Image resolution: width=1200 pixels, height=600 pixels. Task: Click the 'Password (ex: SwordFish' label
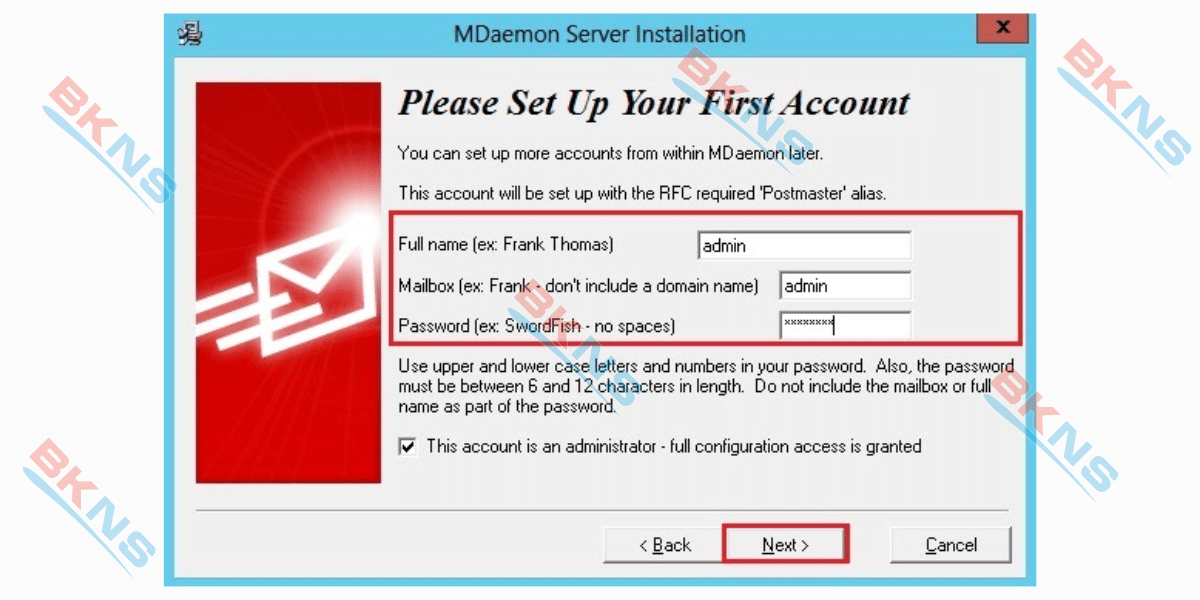pos(489,326)
